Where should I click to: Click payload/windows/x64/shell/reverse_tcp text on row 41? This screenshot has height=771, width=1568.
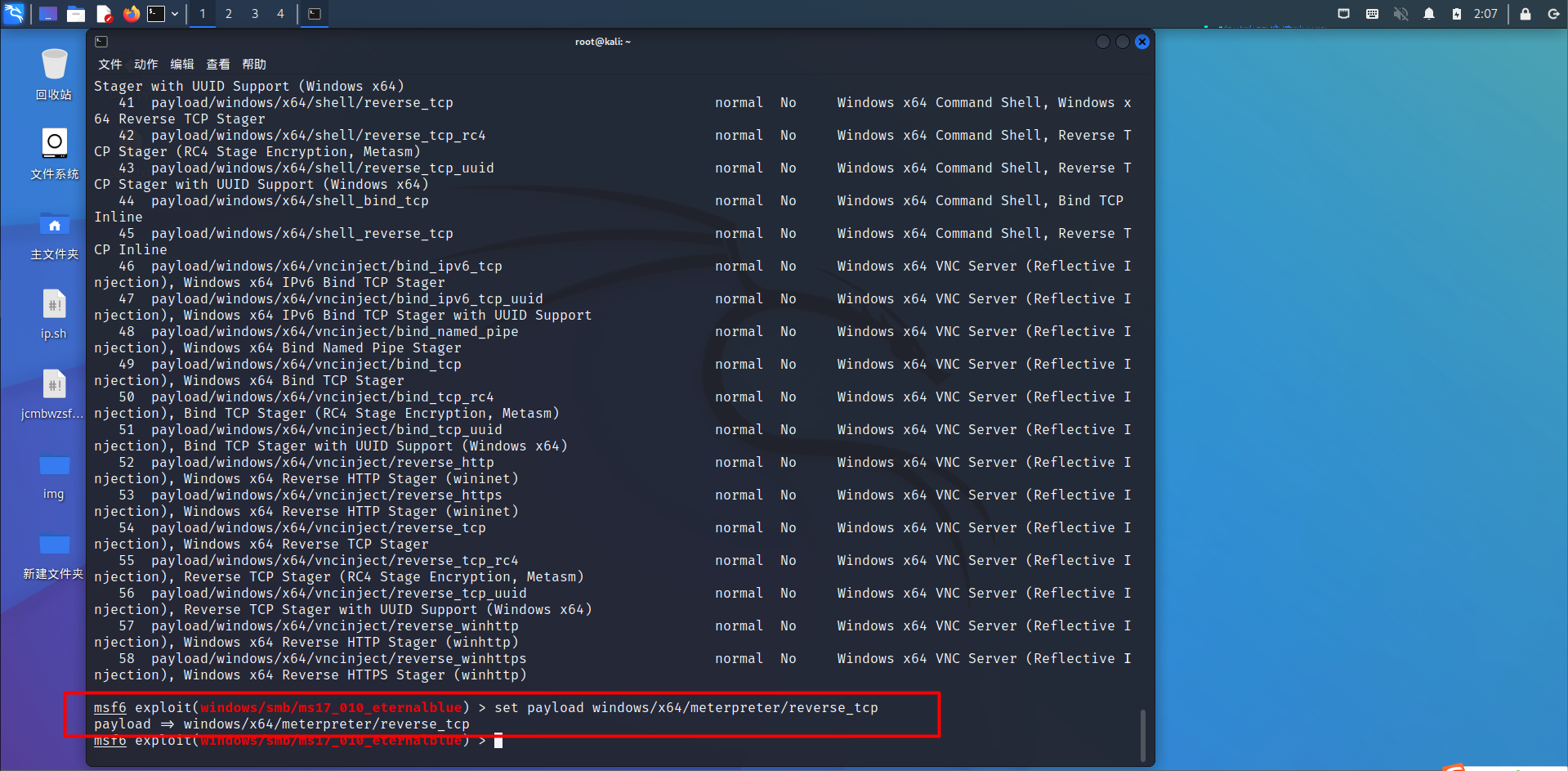[x=302, y=102]
